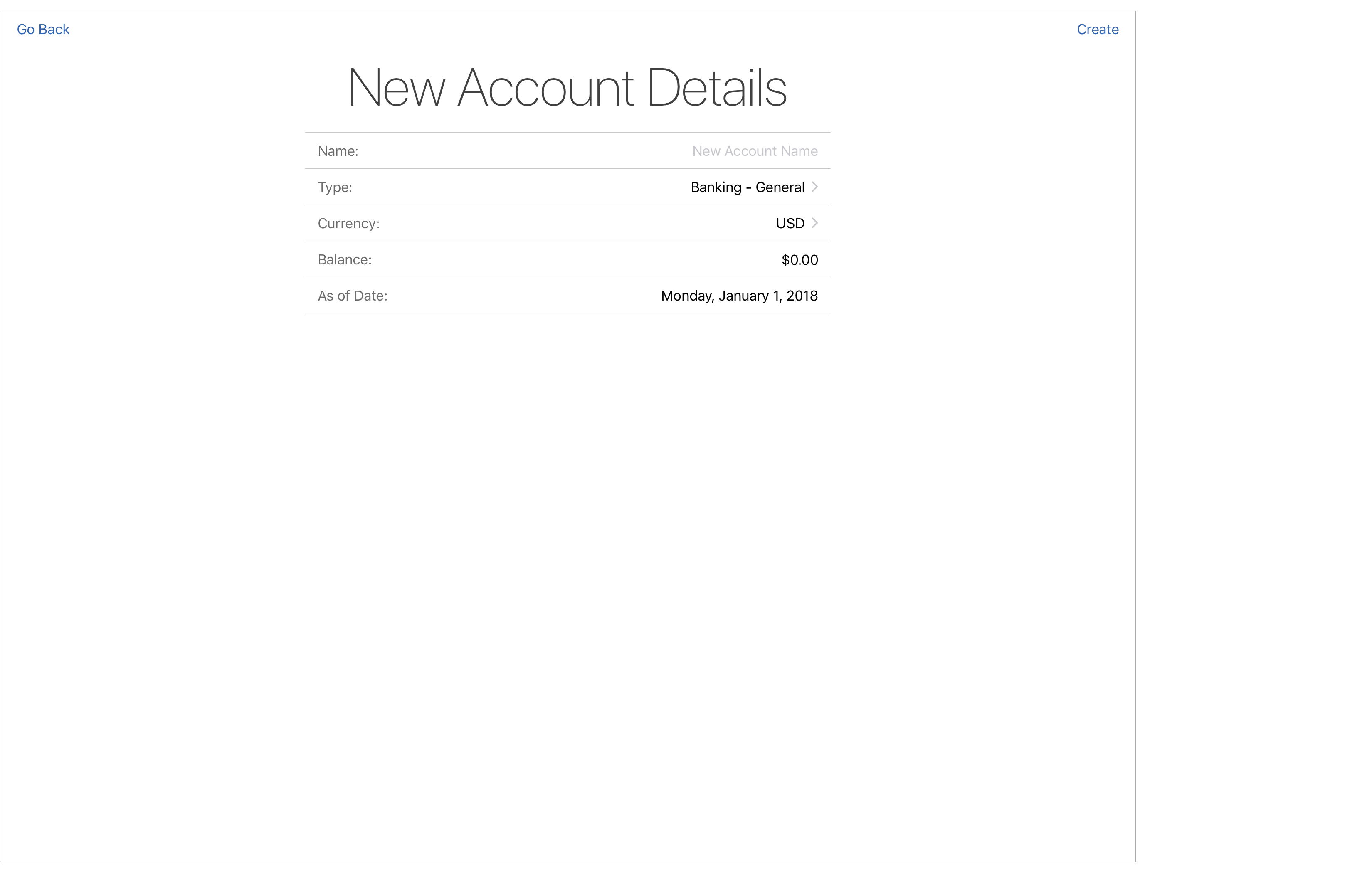Click the New Account Name input field

tap(754, 150)
